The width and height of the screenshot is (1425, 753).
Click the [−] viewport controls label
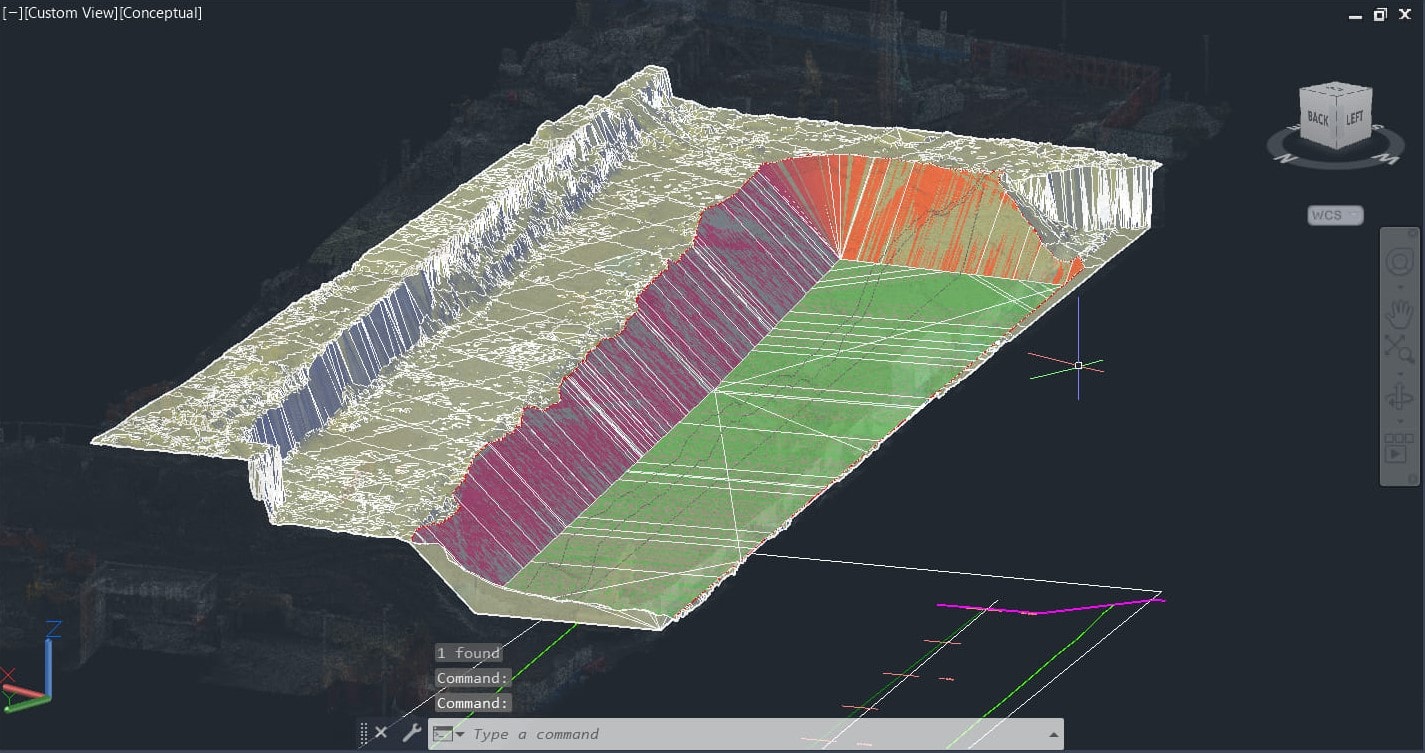(13, 13)
